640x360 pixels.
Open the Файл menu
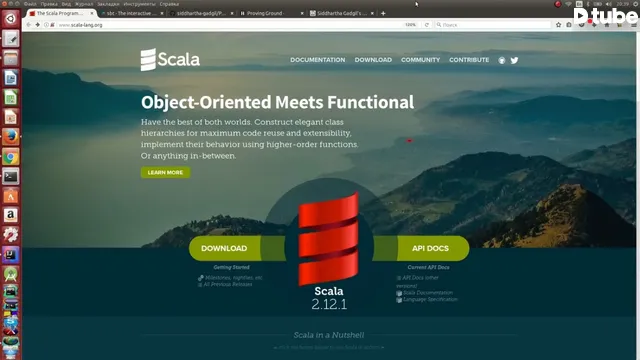[30, 4]
